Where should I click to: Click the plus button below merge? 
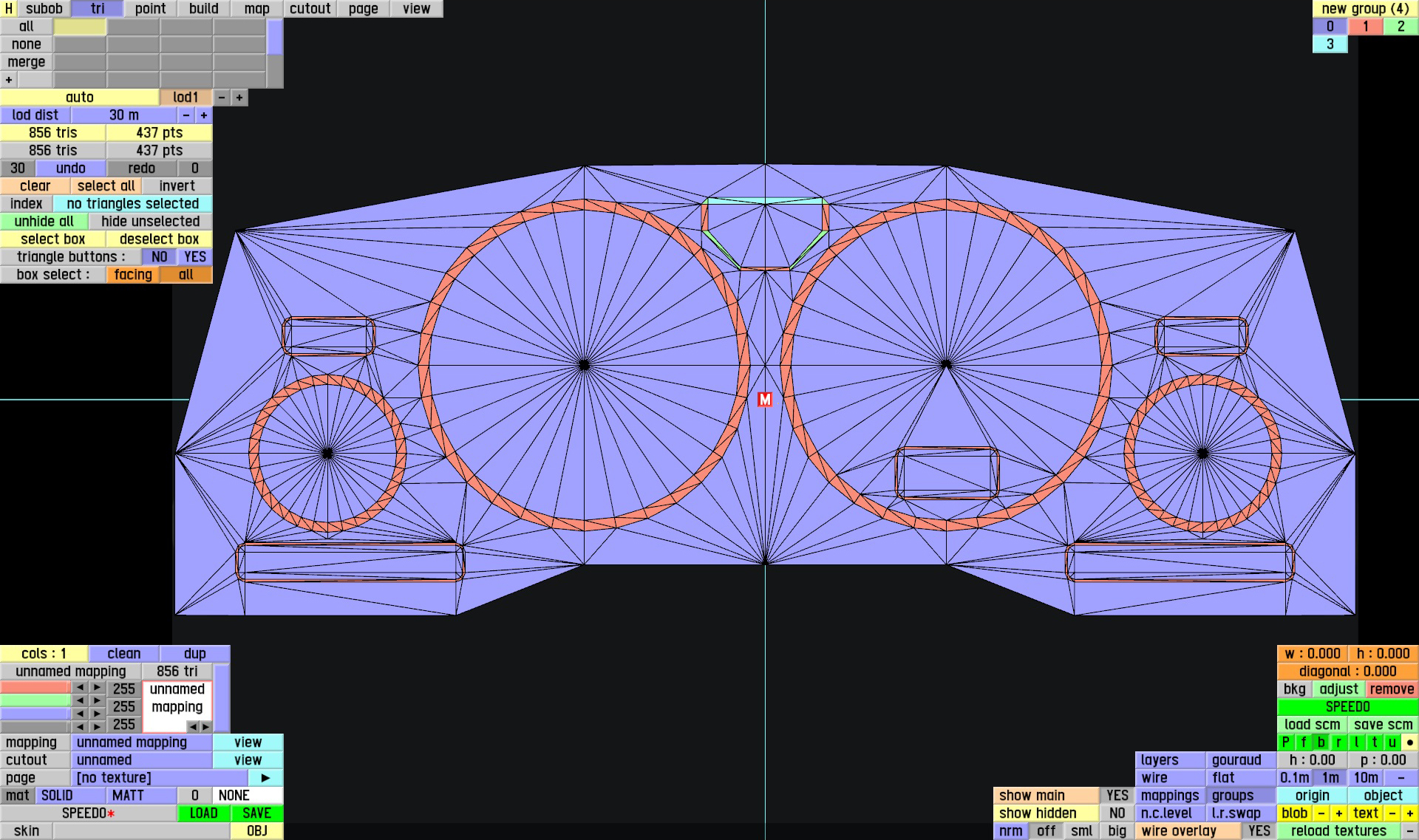click(9, 80)
